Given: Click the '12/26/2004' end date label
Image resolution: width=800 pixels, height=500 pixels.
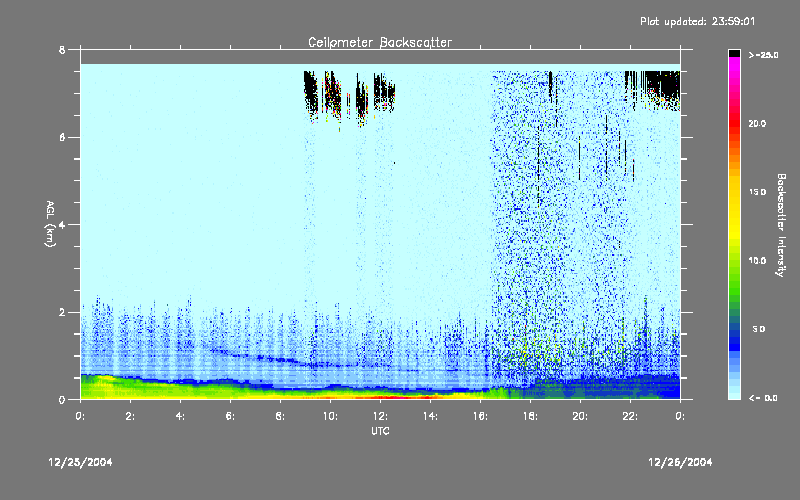Looking at the screenshot, I should point(680,462).
